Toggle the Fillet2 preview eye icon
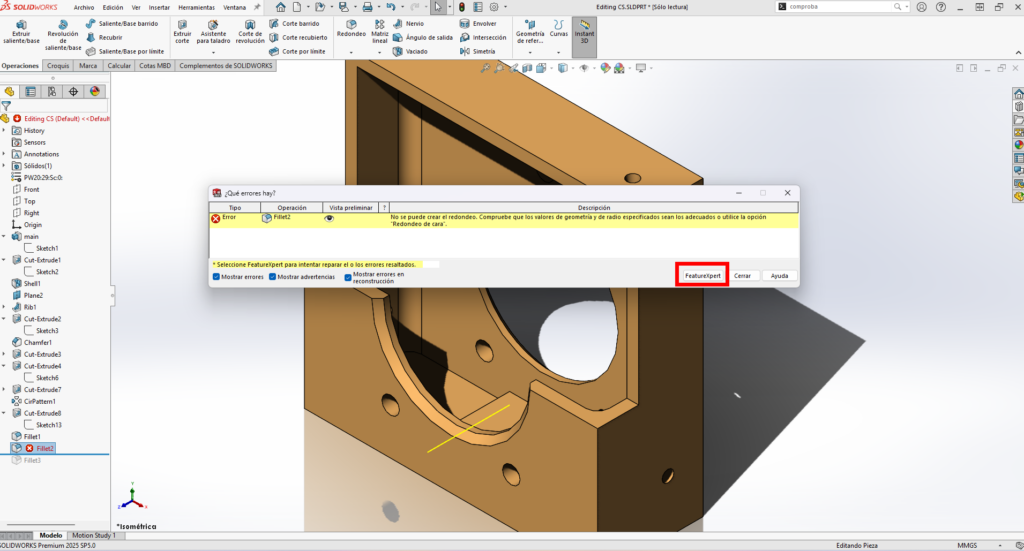This screenshot has width=1024, height=551. [329, 219]
